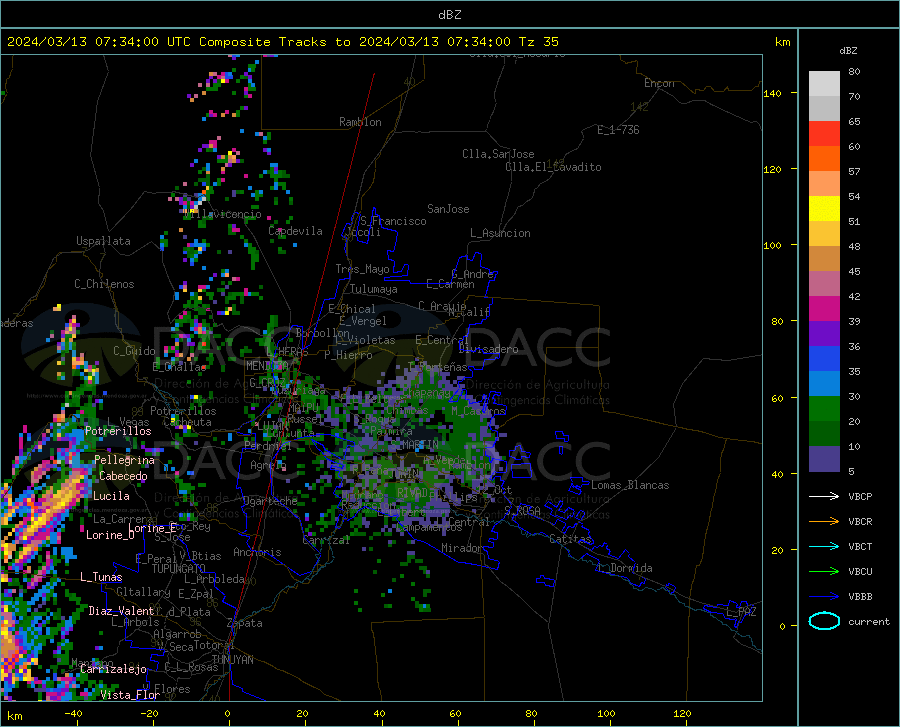Click the 'Mirador' map label
This screenshot has width=900, height=727.
click(462, 548)
